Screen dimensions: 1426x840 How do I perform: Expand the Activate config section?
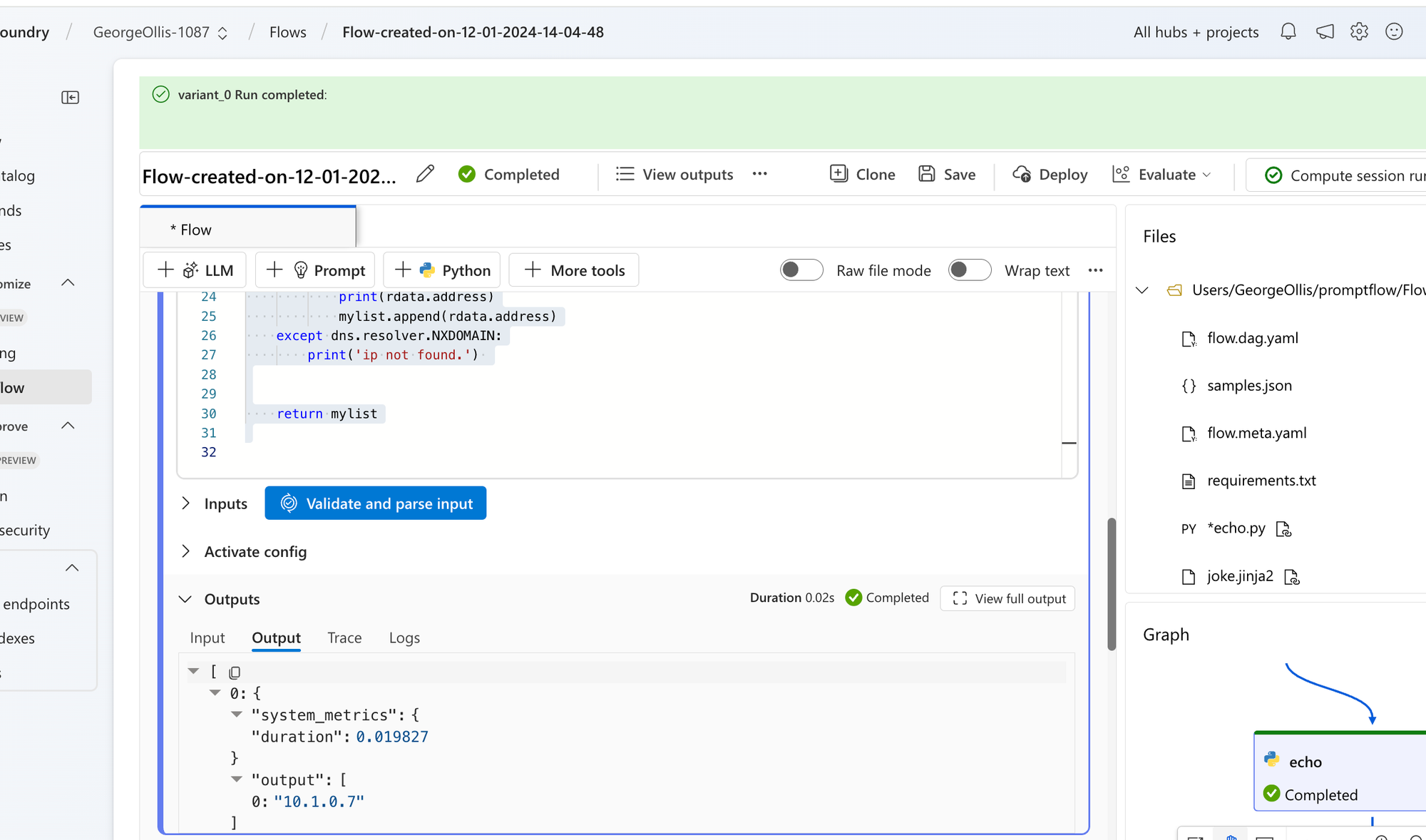[x=186, y=551]
